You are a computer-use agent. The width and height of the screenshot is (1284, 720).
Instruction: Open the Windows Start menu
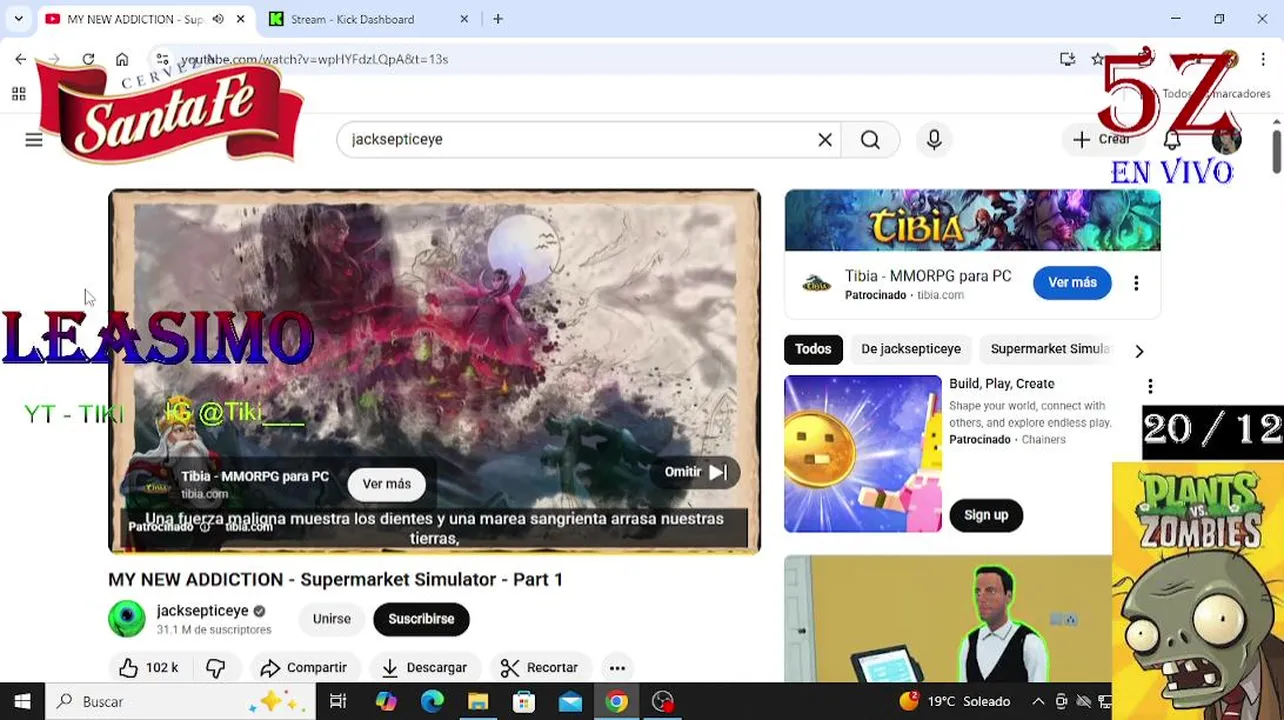pos(22,702)
